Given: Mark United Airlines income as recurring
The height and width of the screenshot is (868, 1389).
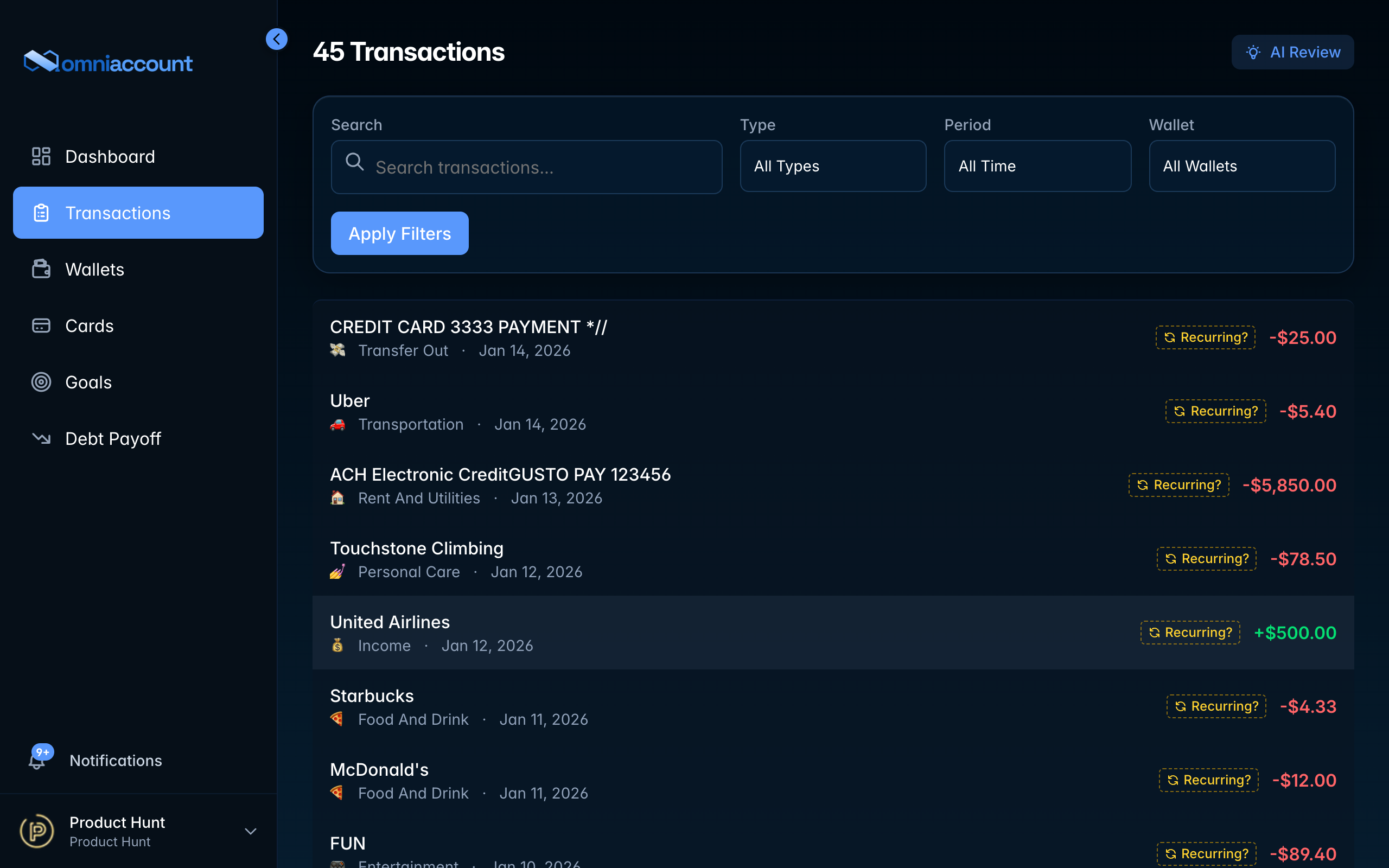Looking at the screenshot, I should [1190, 632].
